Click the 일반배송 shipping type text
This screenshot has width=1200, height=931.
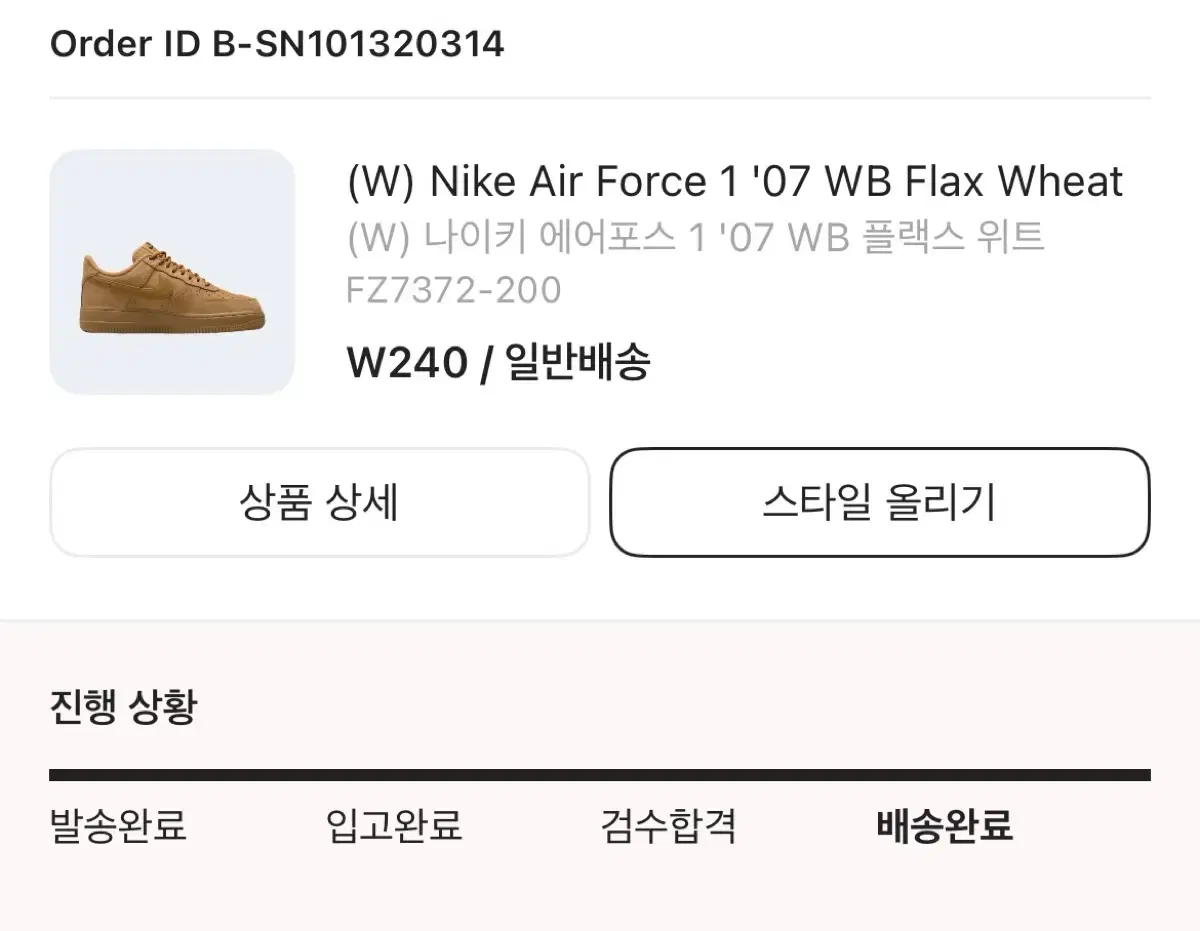tap(577, 362)
